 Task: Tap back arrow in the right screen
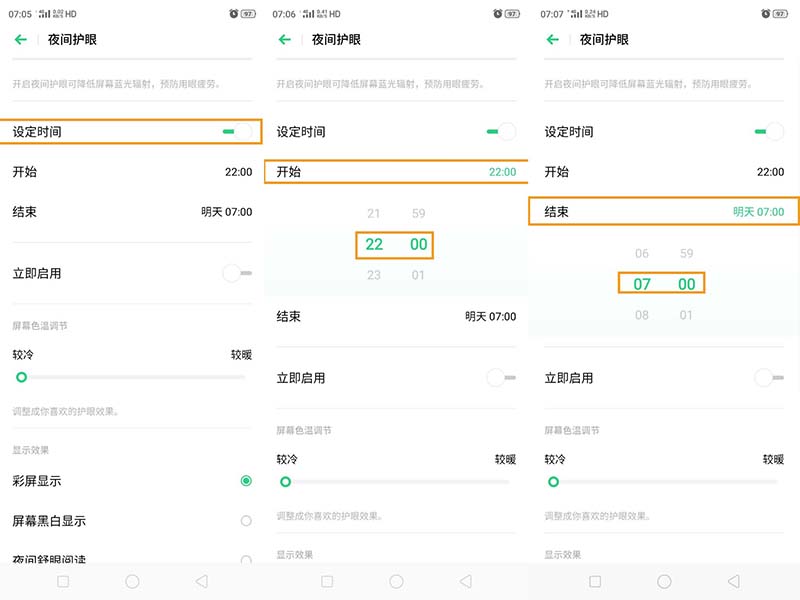click(x=553, y=39)
